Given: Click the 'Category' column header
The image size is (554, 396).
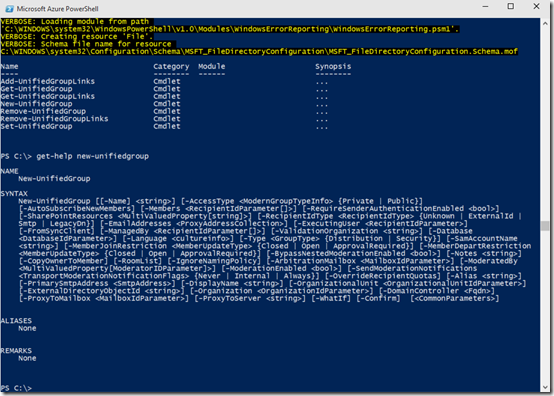Looking at the screenshot, I should click(x=171, y=66).
